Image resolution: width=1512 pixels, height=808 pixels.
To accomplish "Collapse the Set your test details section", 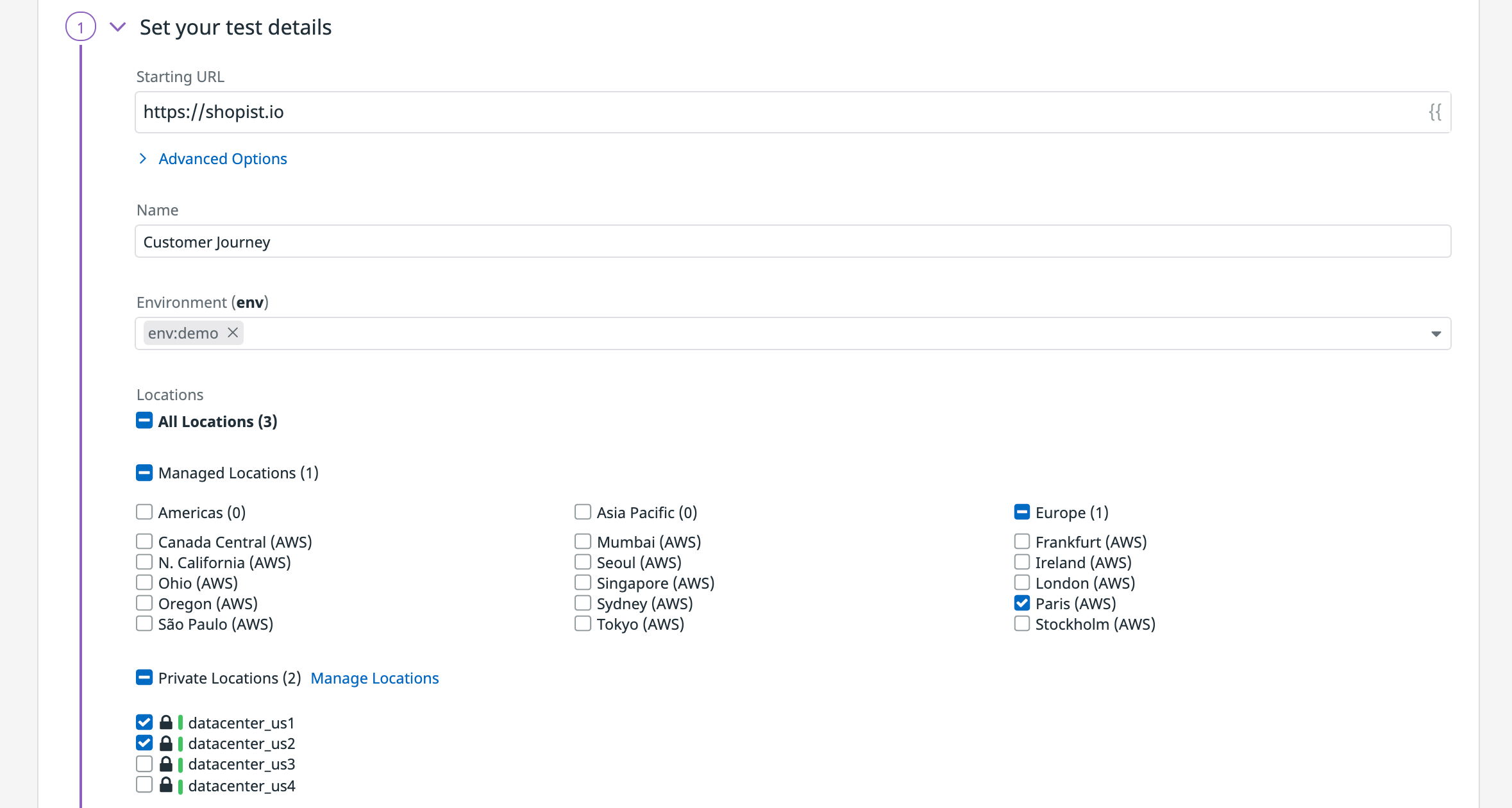I will tap(118, 27).
